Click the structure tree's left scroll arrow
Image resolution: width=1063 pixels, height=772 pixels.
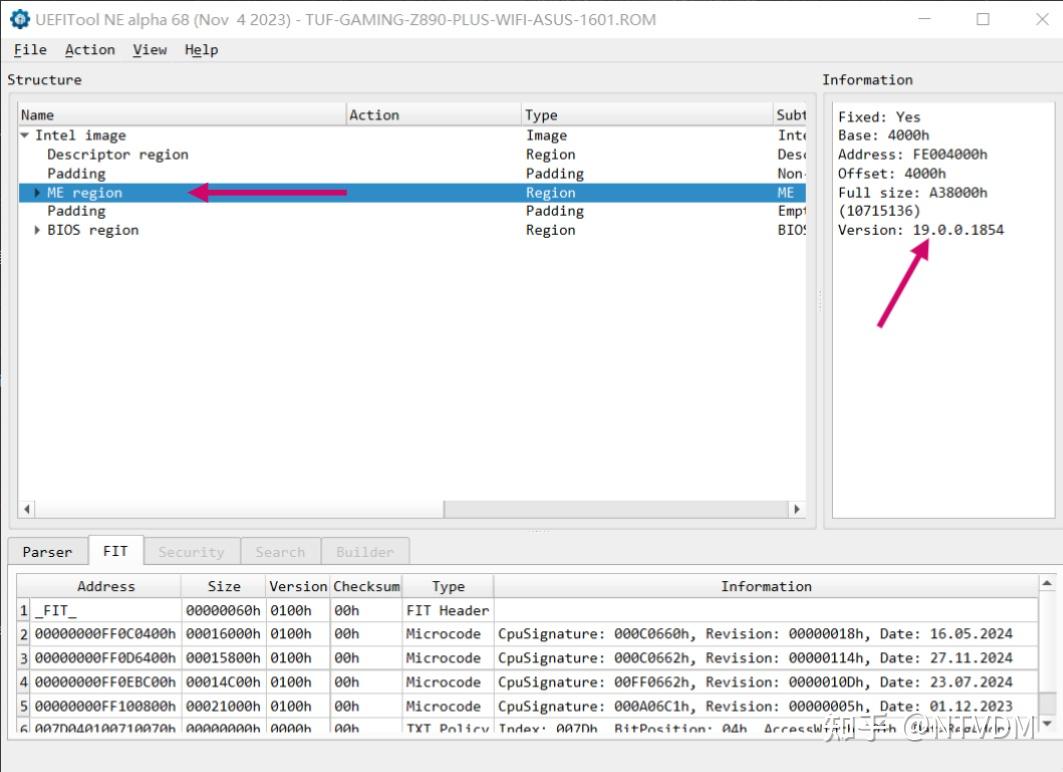pyautogui.click(x=27, y=509)
